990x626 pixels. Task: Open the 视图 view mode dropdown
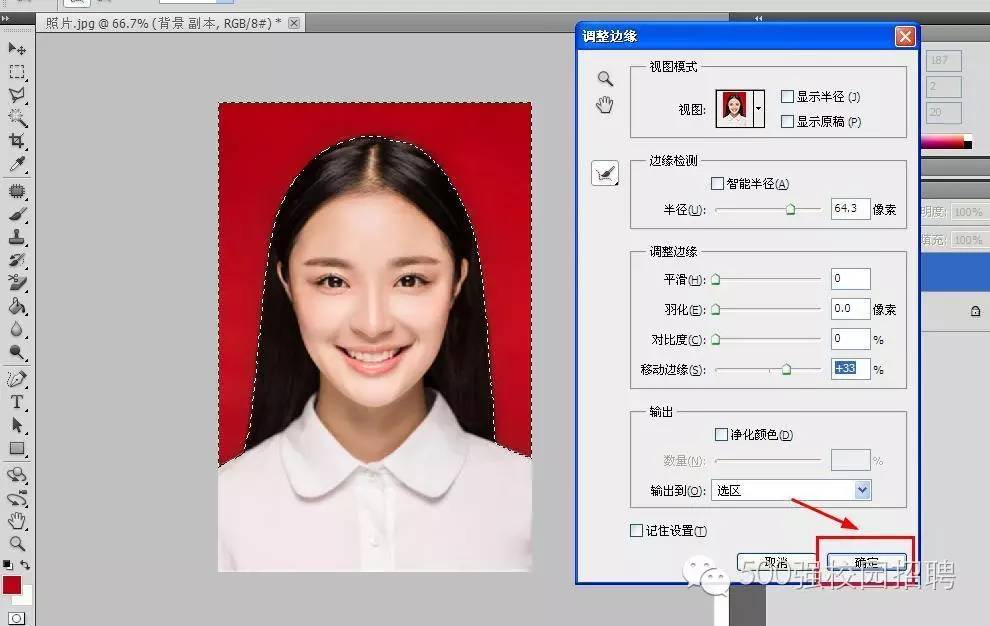[760, 107]
